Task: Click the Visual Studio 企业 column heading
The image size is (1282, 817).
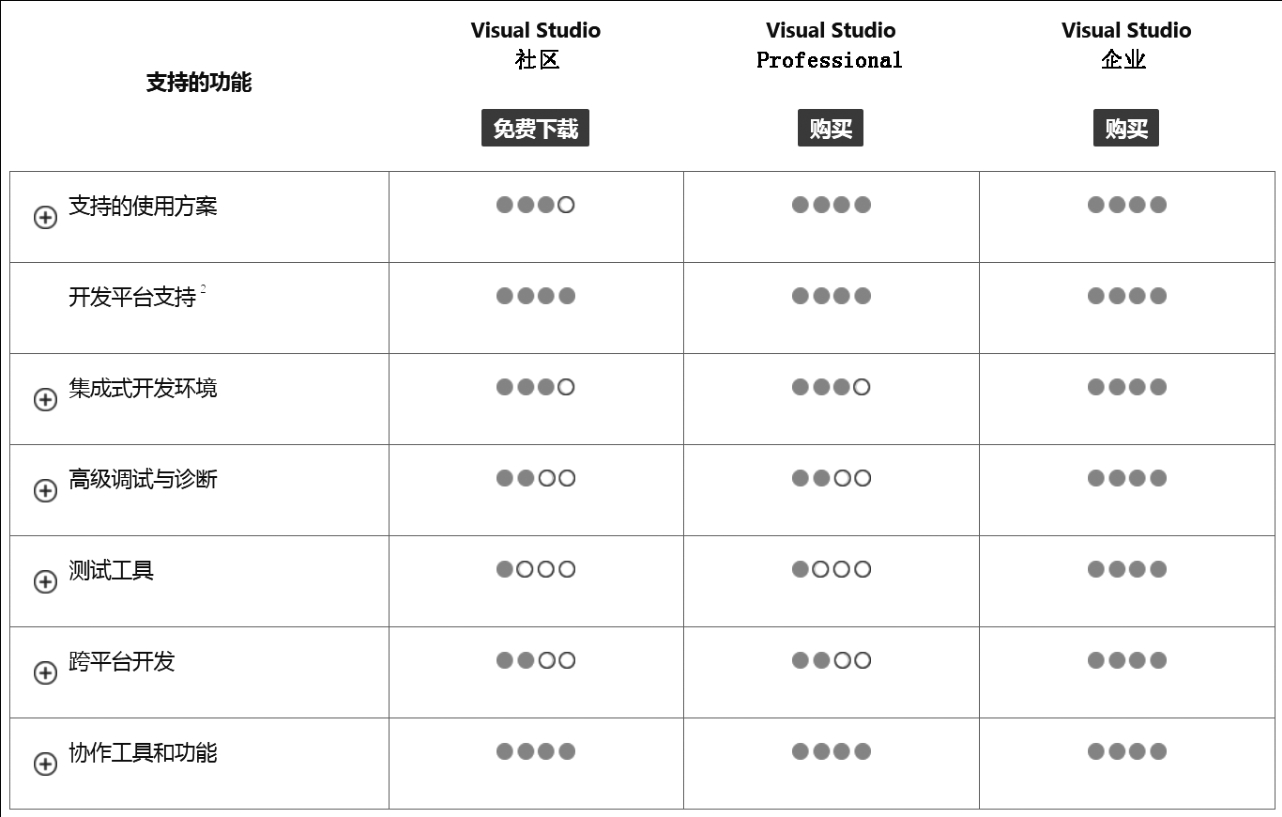Action: pyautogui.click(x=1126, y=45)
